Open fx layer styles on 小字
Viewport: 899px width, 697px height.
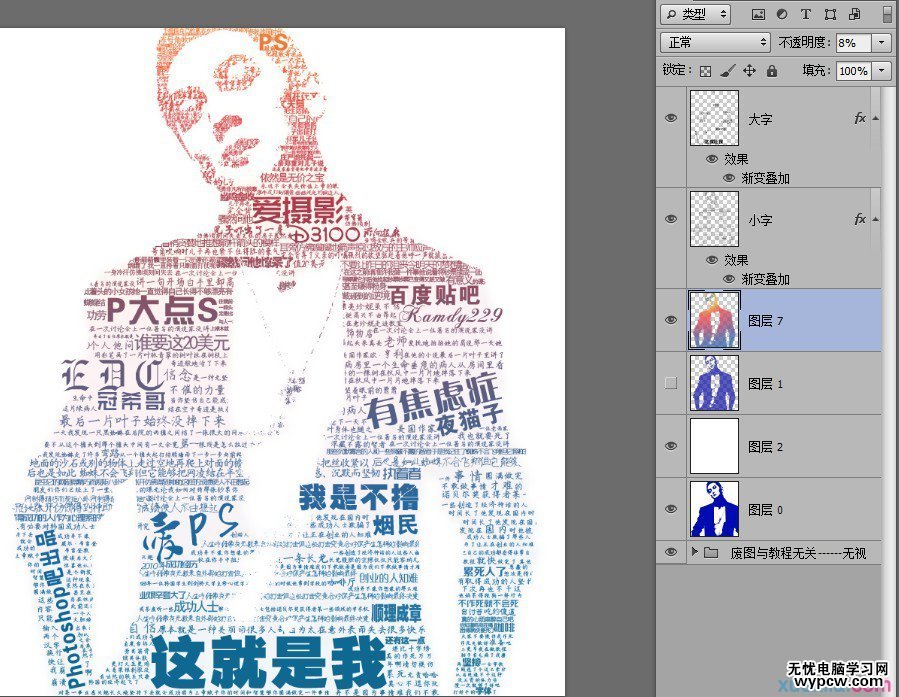[860, 219]
